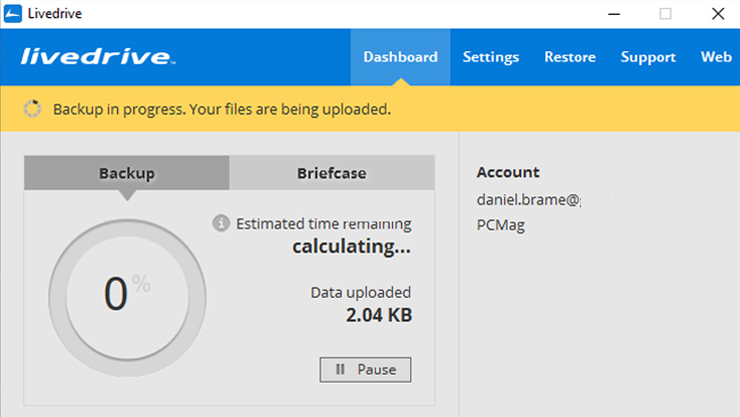Click the account email daniel.brame@
This screenshot has height=417, width=740.
tap(529, 200)
